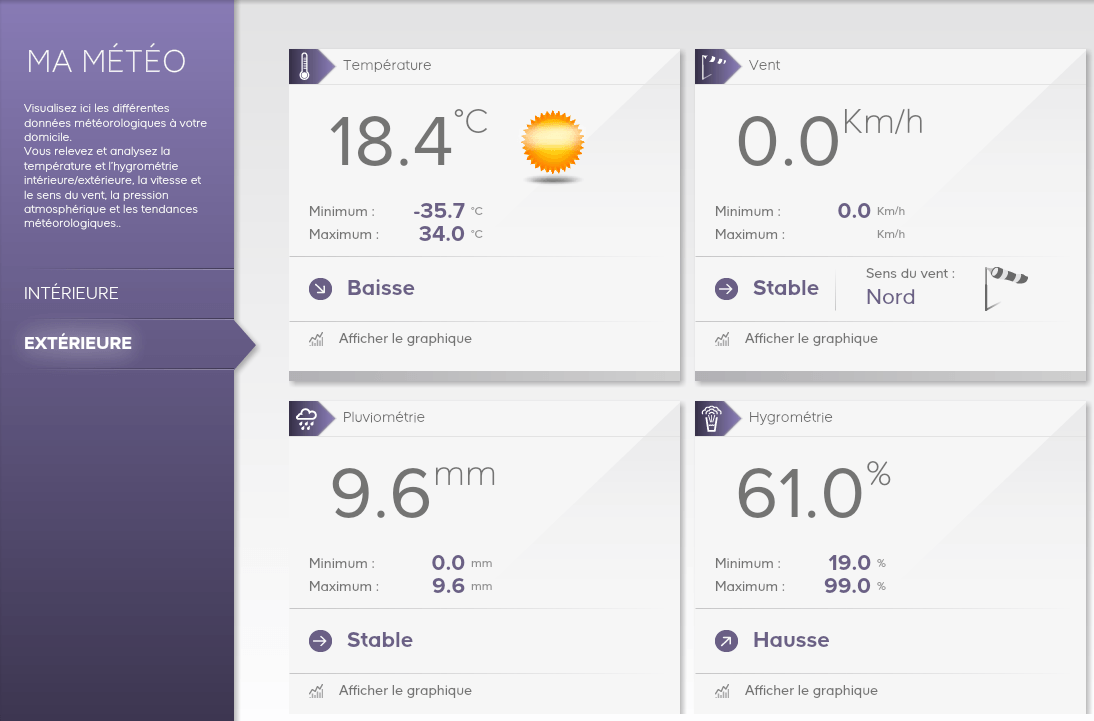
Task: Click the Vent card title
Action: tap(765, 65)
